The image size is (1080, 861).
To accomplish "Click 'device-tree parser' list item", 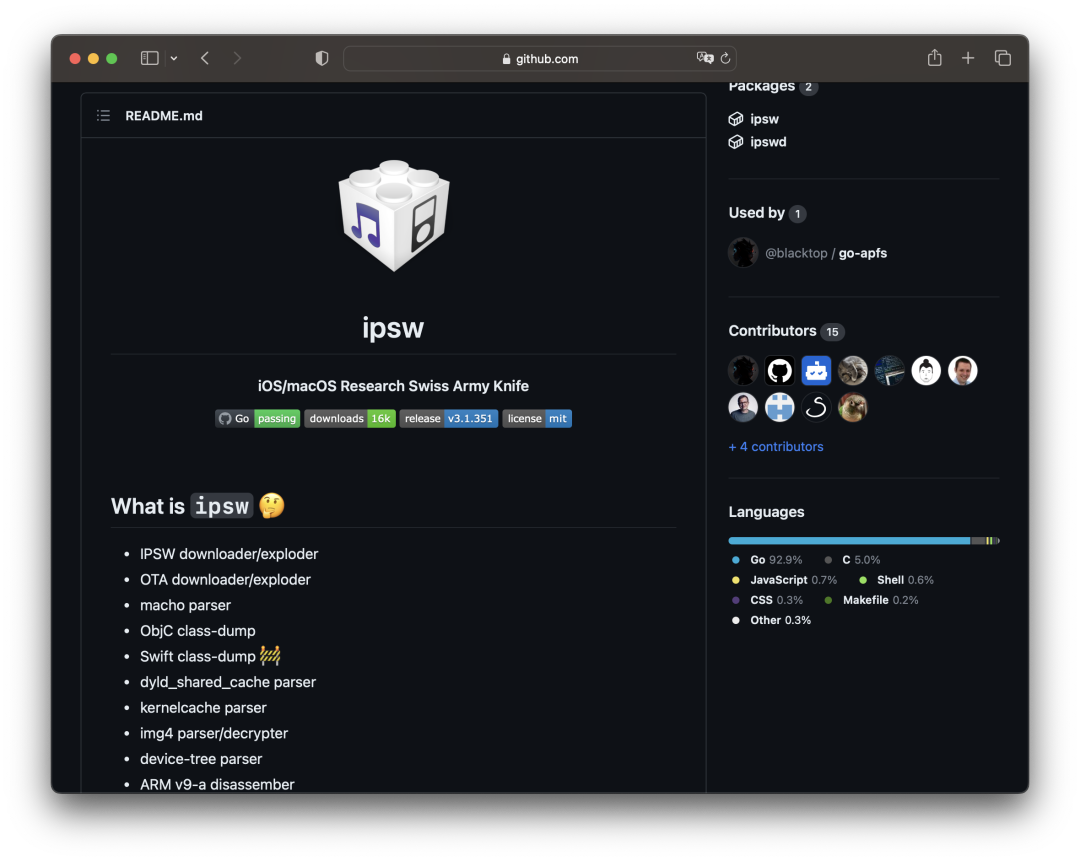I will pos(201,758).
